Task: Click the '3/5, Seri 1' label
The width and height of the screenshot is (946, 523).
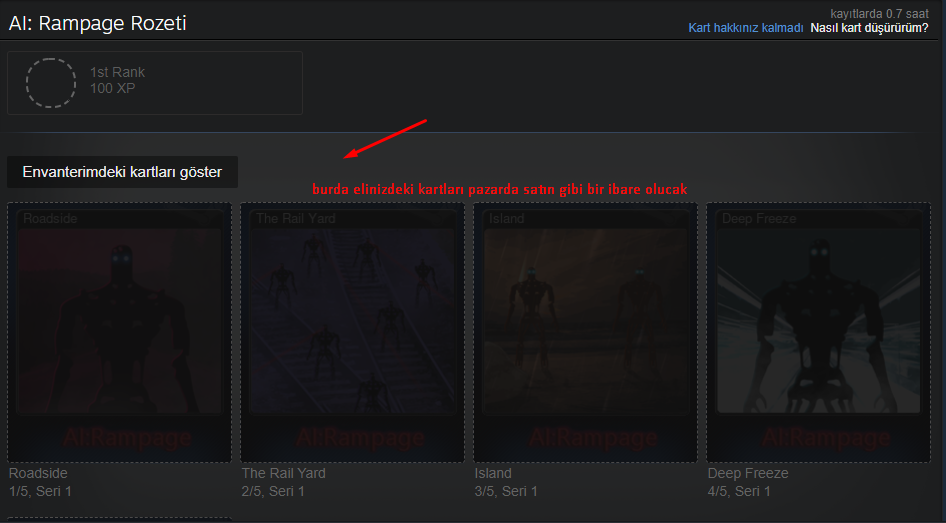Action: (x=506, y=491)
